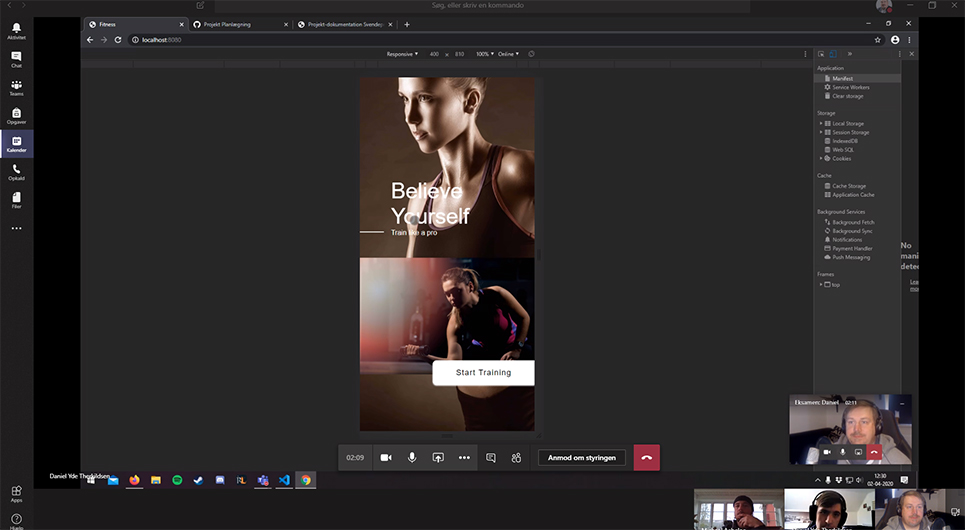The height and width of the screenshot is (530, 965).
Task: Click Start Training in the shared app
Action: 483,372
